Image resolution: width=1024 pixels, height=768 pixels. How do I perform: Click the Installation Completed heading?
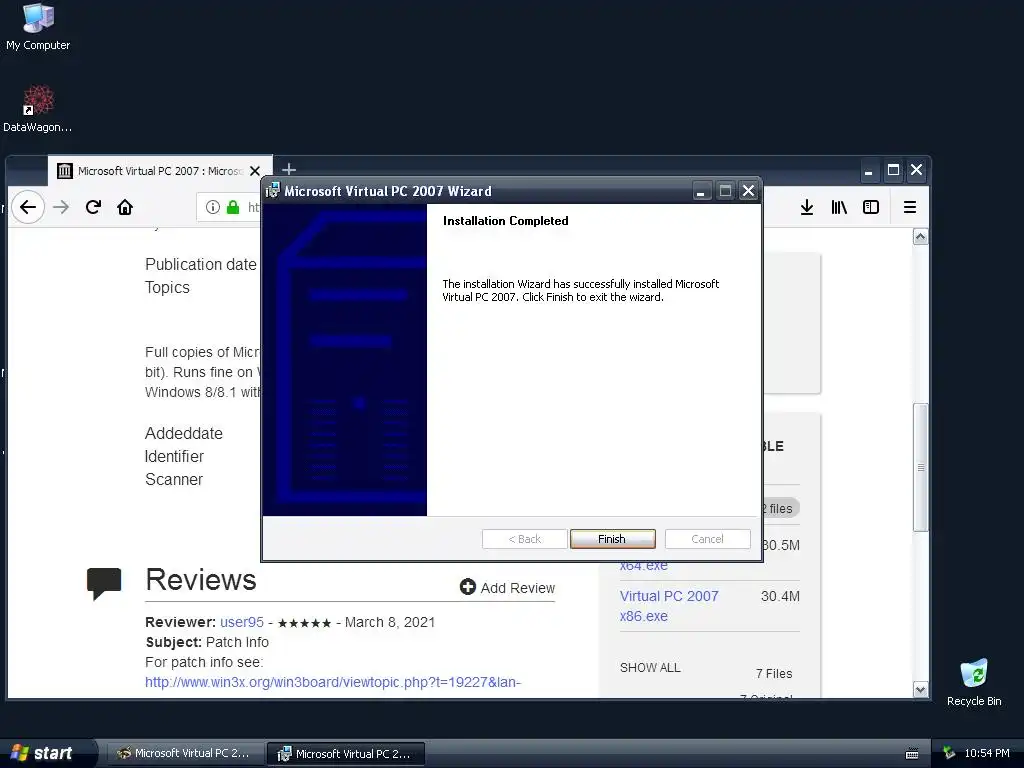click(x=505, y=221)
